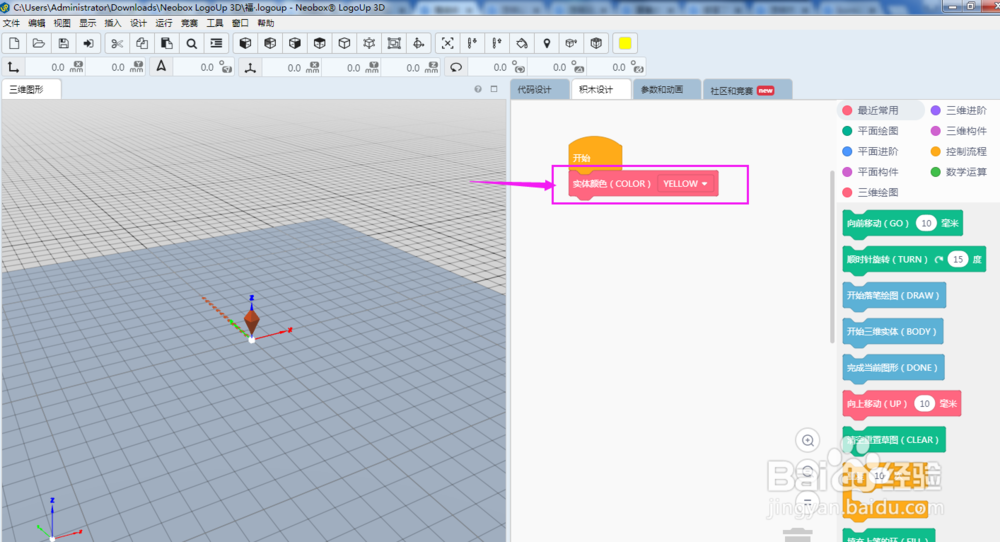Click the rotation angle first input field
Viewport: 1000px width, 542px height.
497,68
